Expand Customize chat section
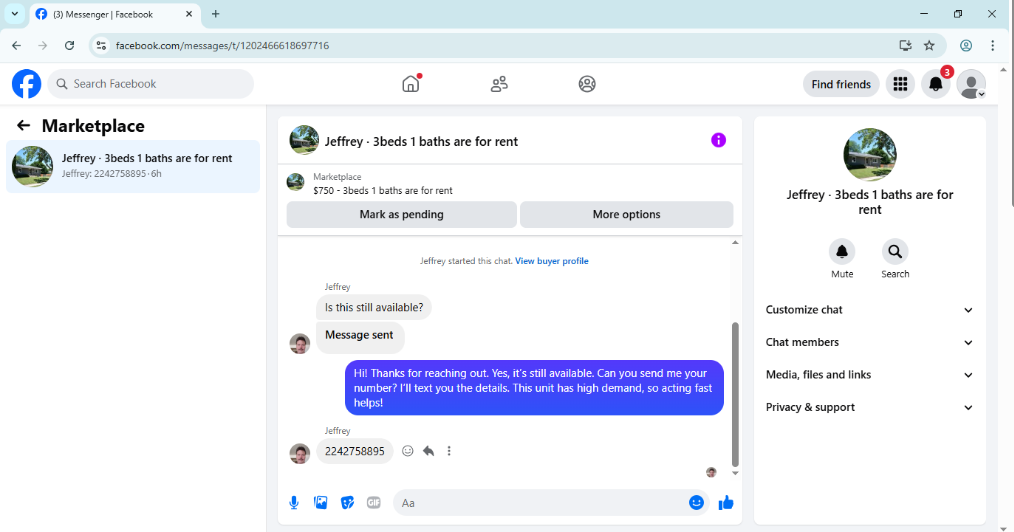1014x532 pixels. tap(869, 310)
